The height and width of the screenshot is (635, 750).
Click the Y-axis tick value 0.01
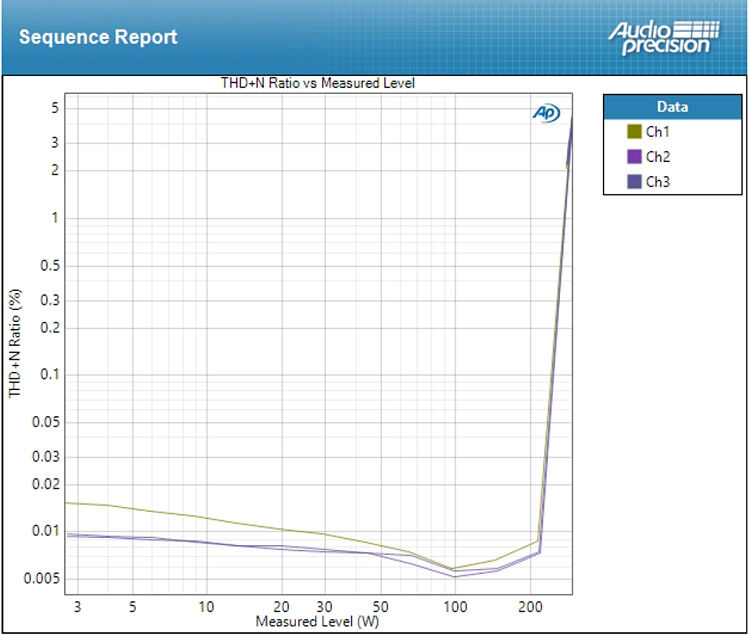tap(46, 530)
